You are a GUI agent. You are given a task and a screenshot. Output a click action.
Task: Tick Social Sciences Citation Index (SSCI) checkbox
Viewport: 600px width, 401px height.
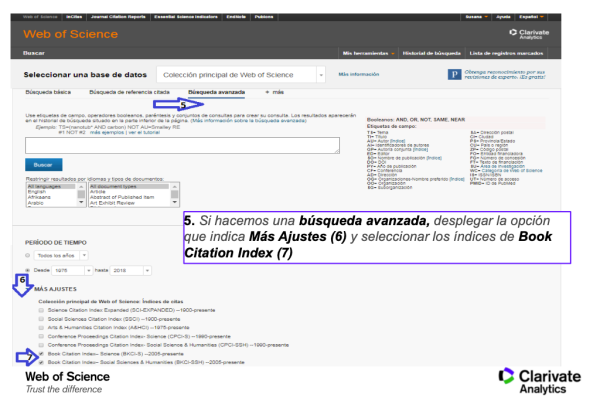(41, 319)
